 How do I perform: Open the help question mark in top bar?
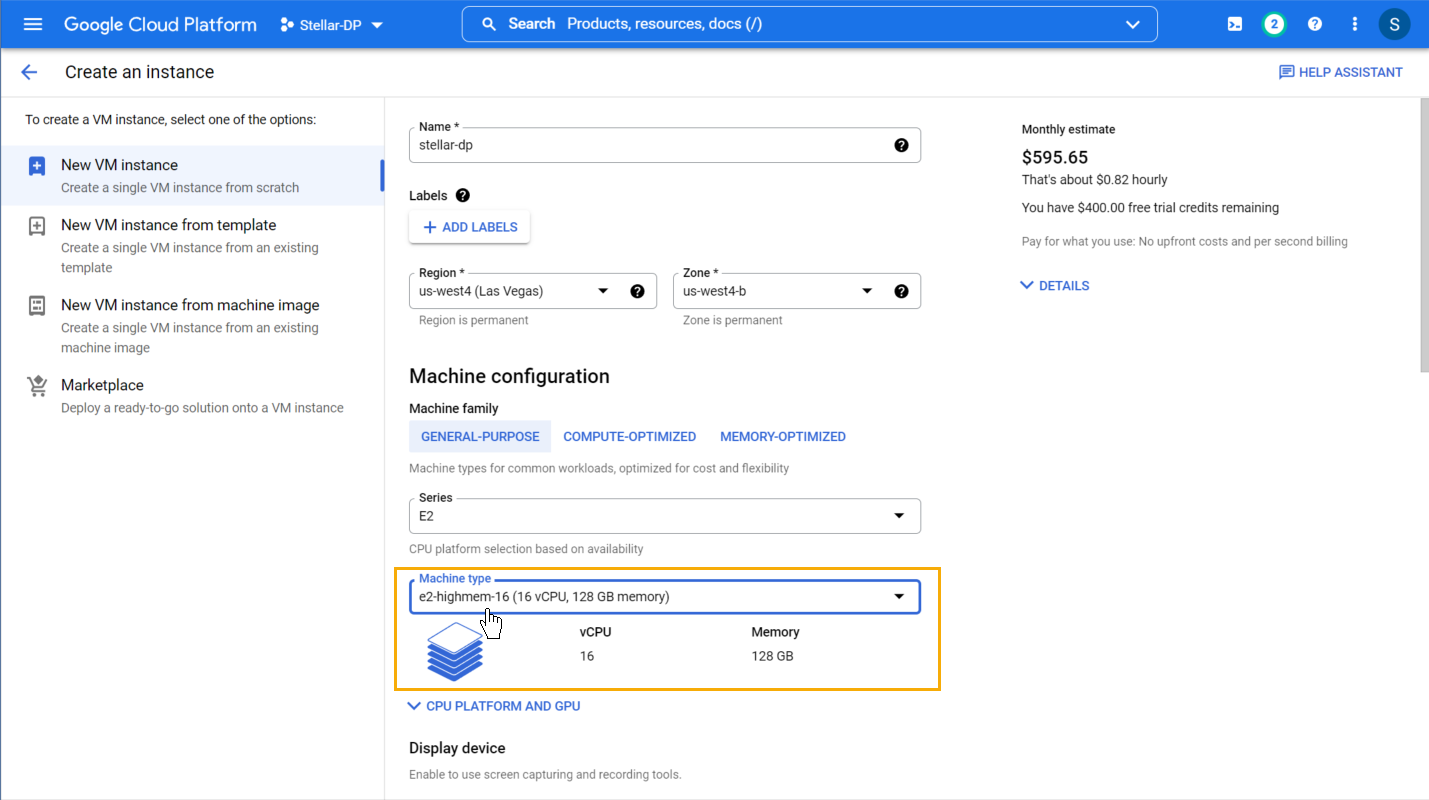[1315, 24]
